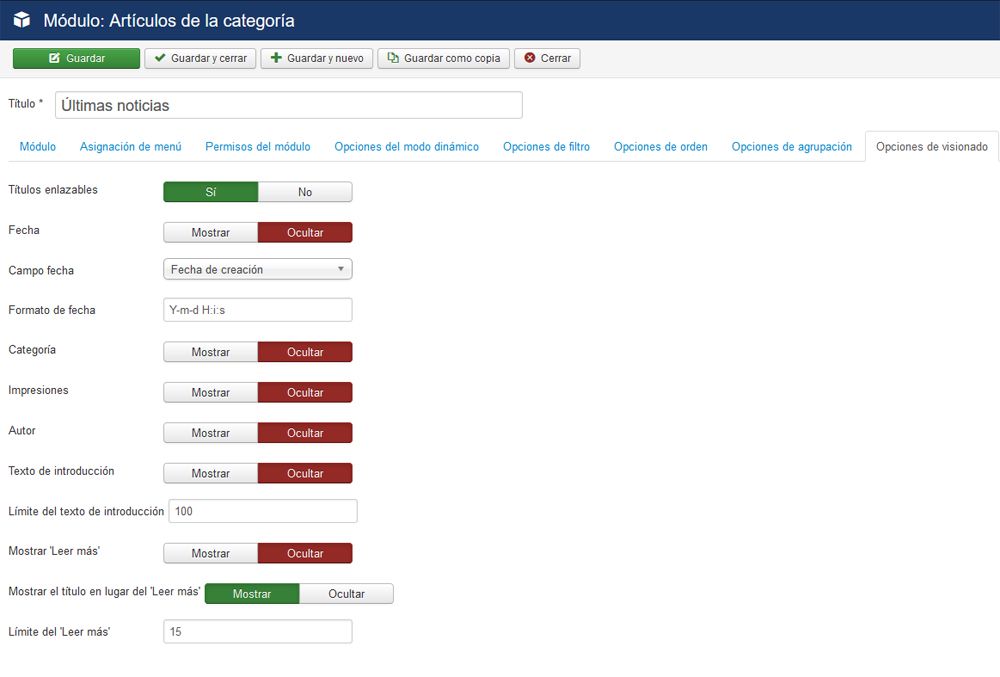Choose Ocultar for Texto de introducción
The height and width of the screenshot is (677, 1000).
(305, 474)
